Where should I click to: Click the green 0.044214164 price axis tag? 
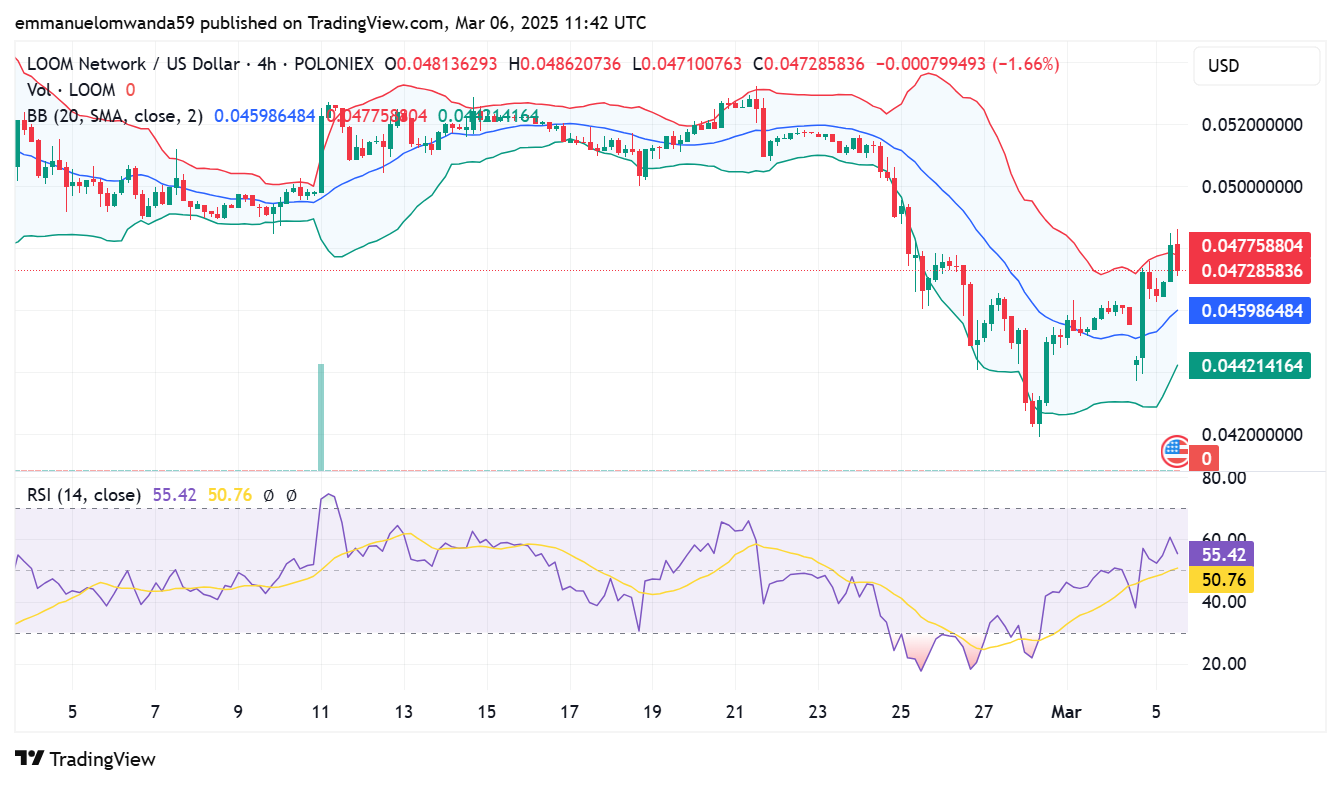[1252, 366]
